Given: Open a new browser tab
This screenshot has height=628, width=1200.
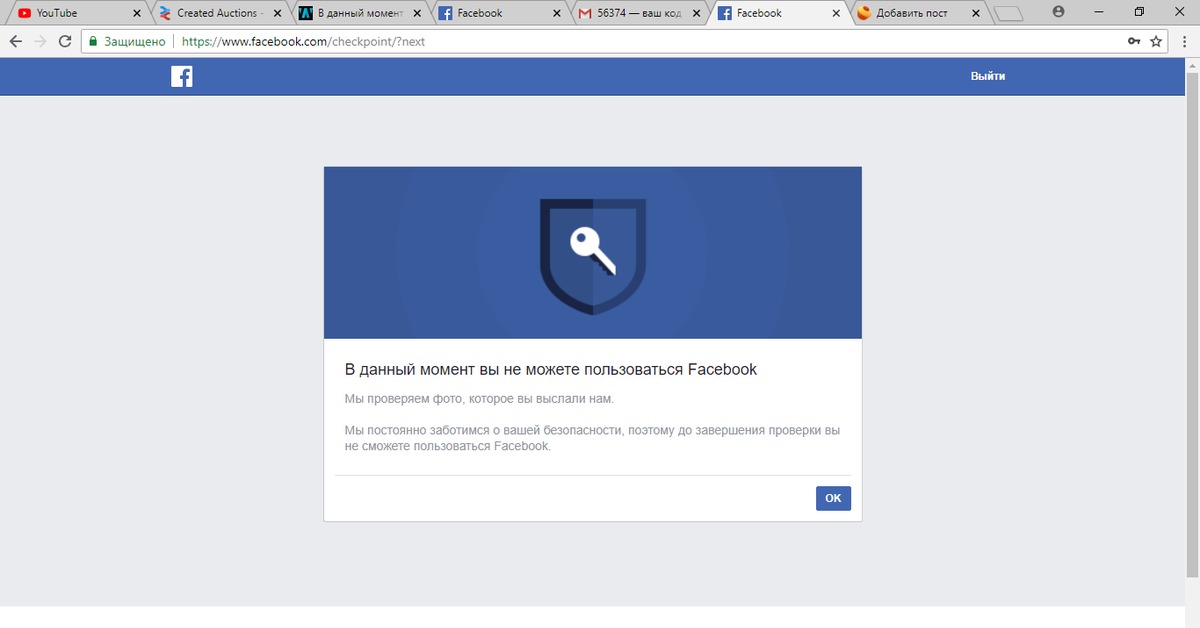Looking at the screenshot, I should click(1010, 14).
